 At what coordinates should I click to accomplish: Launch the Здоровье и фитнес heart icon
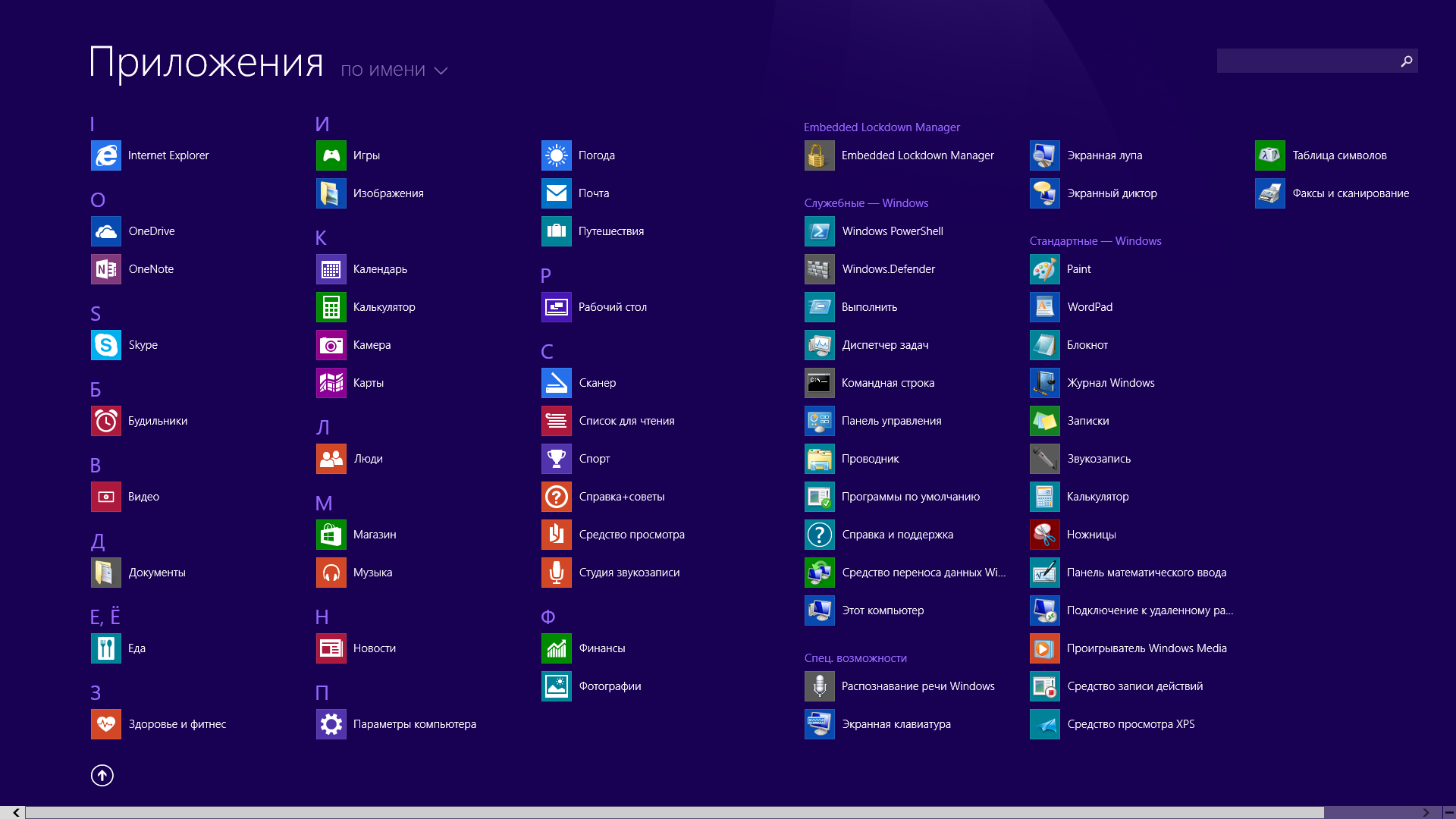tap(106, 724)
